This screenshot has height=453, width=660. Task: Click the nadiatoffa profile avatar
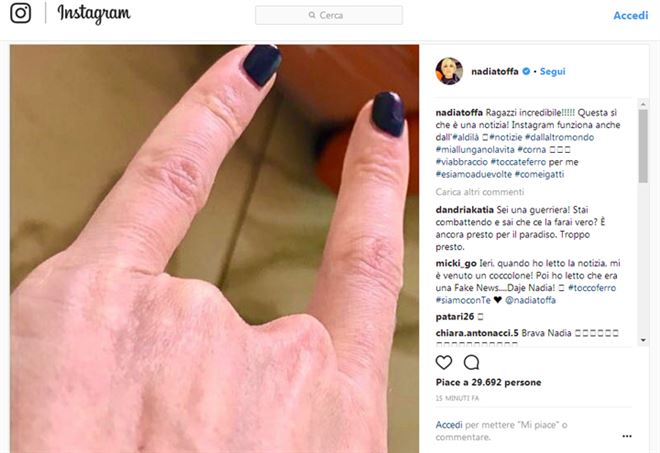coord(449,71)
